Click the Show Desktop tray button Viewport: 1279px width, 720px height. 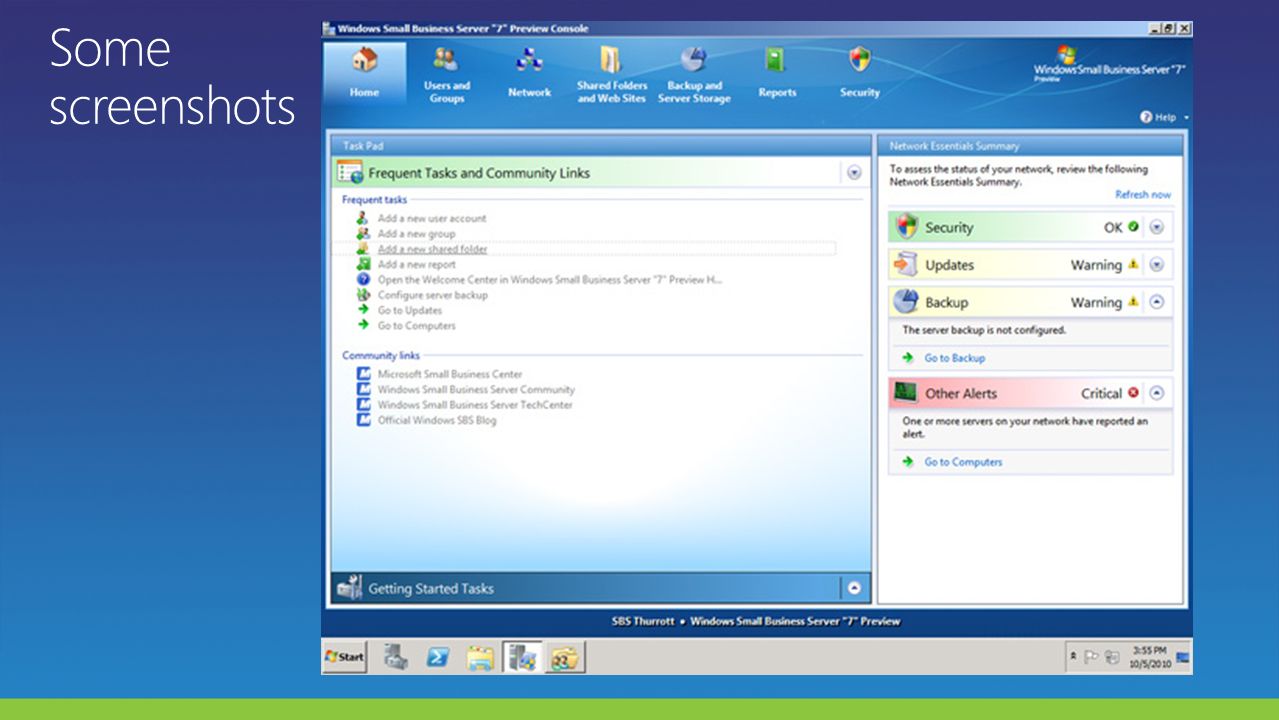tap(1183, 657)
